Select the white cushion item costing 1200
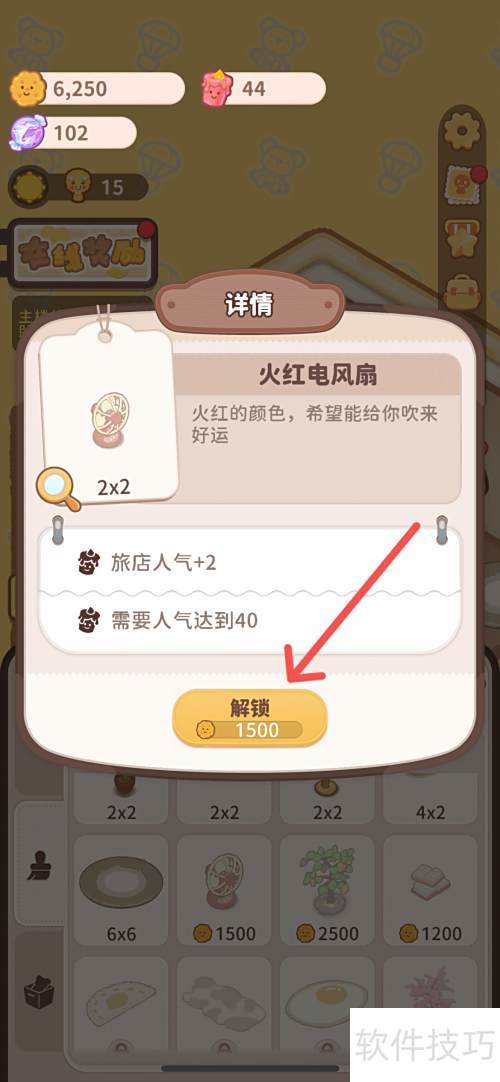The height and width of the screenshot is (1082, 500). click(430, 890)
